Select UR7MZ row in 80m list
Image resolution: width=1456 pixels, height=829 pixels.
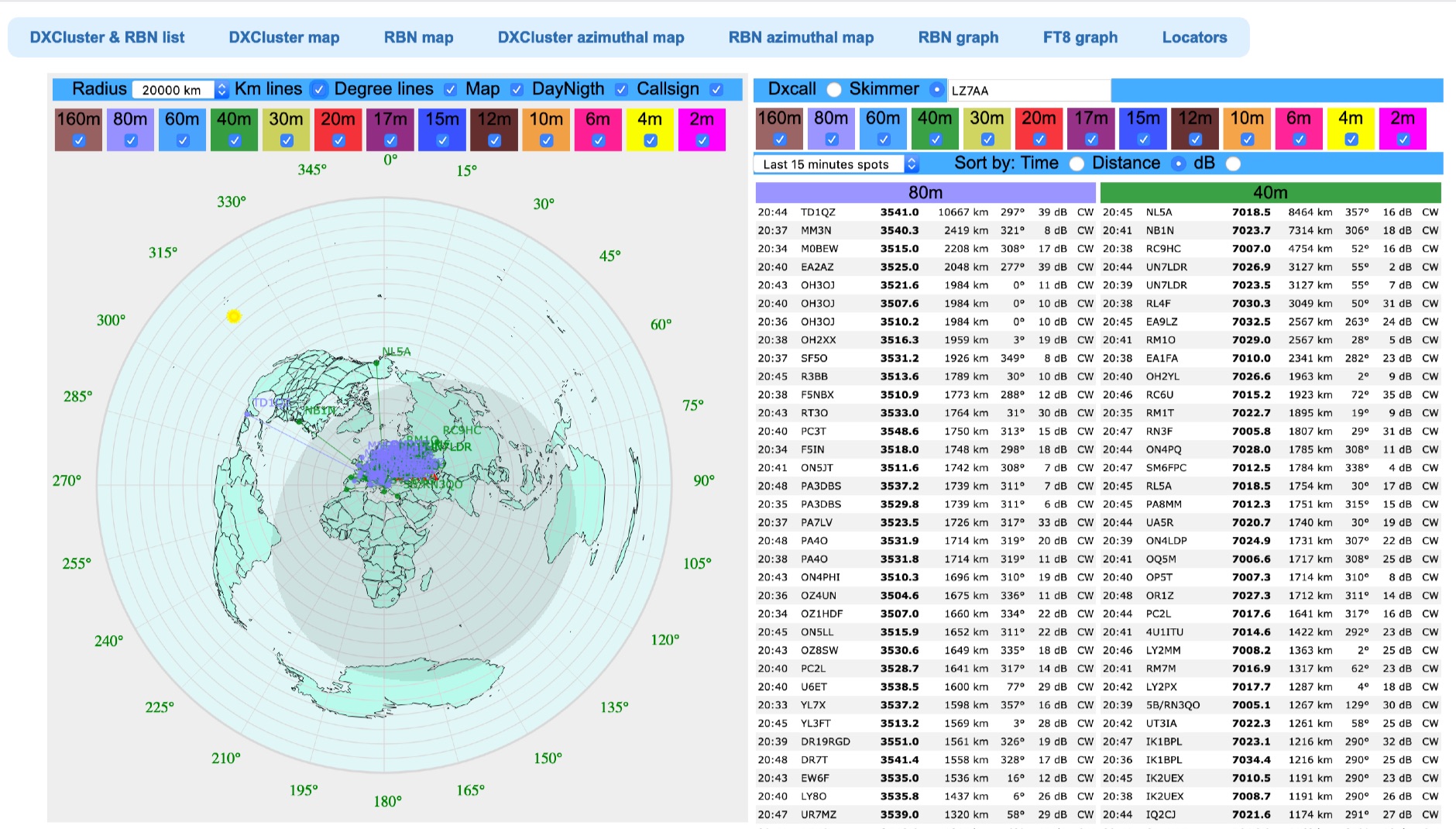pyautogui.click(x=926, y=814)
